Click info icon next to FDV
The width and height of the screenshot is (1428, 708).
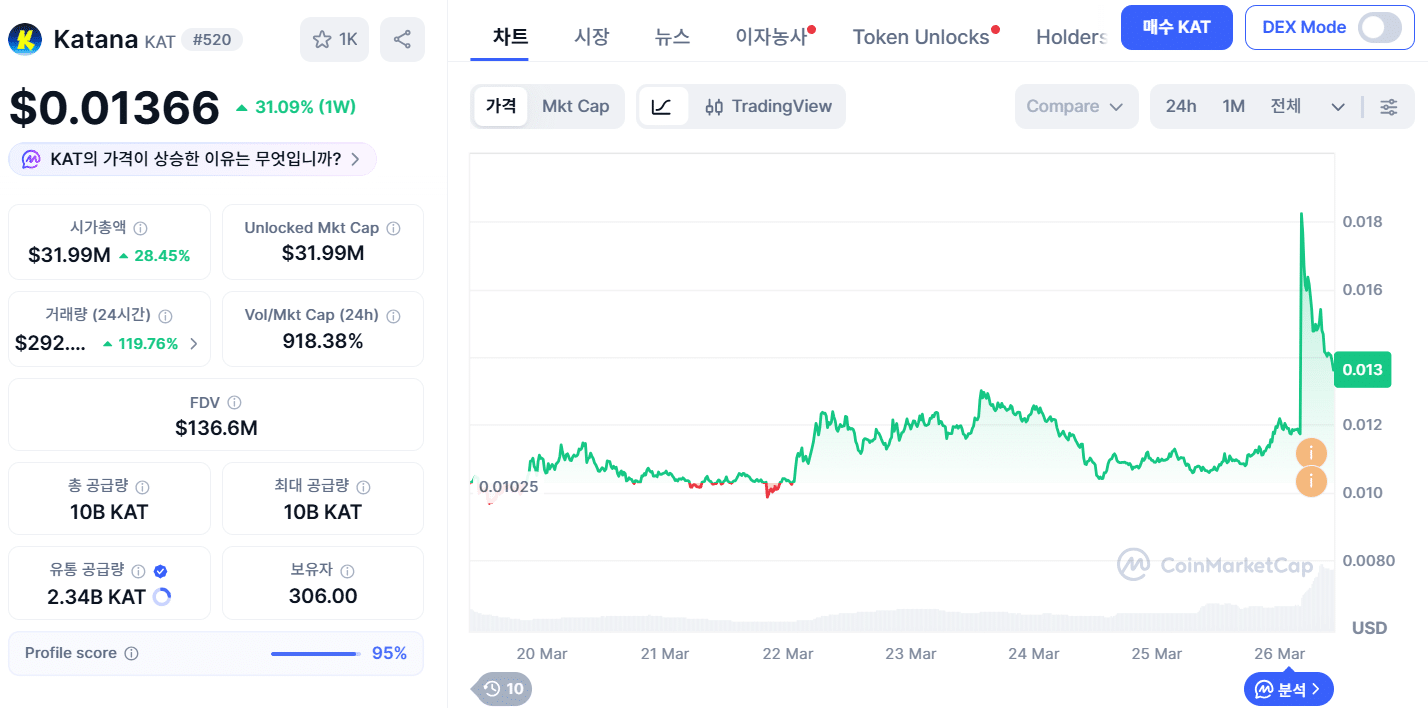(x=234, y=402)
